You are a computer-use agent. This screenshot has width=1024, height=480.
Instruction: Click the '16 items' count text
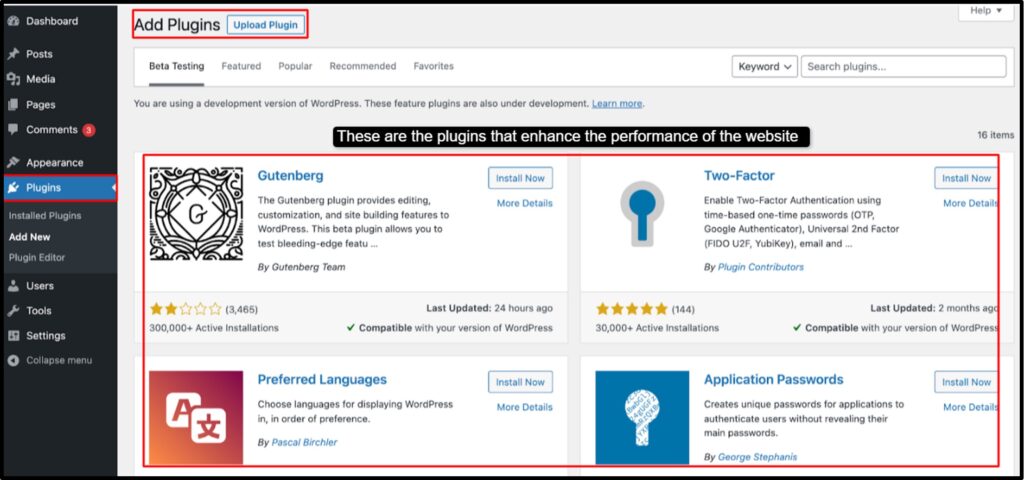tap(996, 135)
